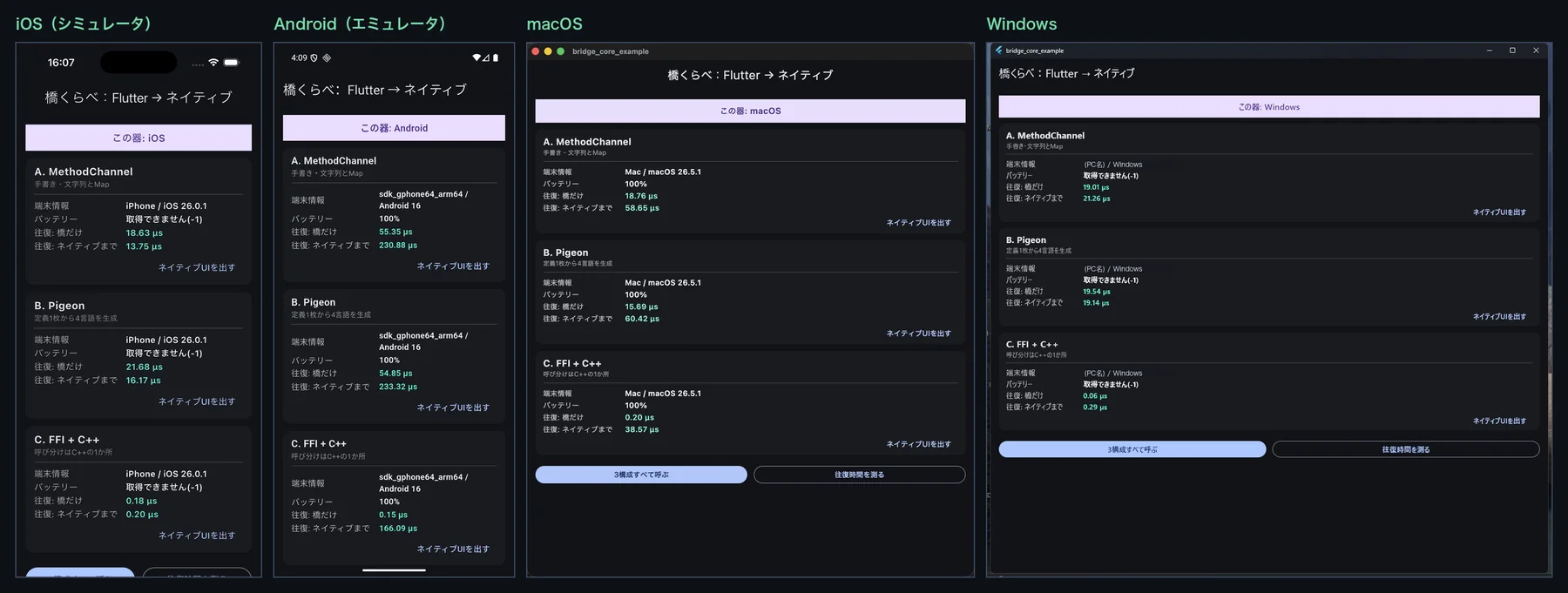This screenshot has width=1568, height=593.
Task: Click the この器: Android banner
Action: tap(394, 128)
